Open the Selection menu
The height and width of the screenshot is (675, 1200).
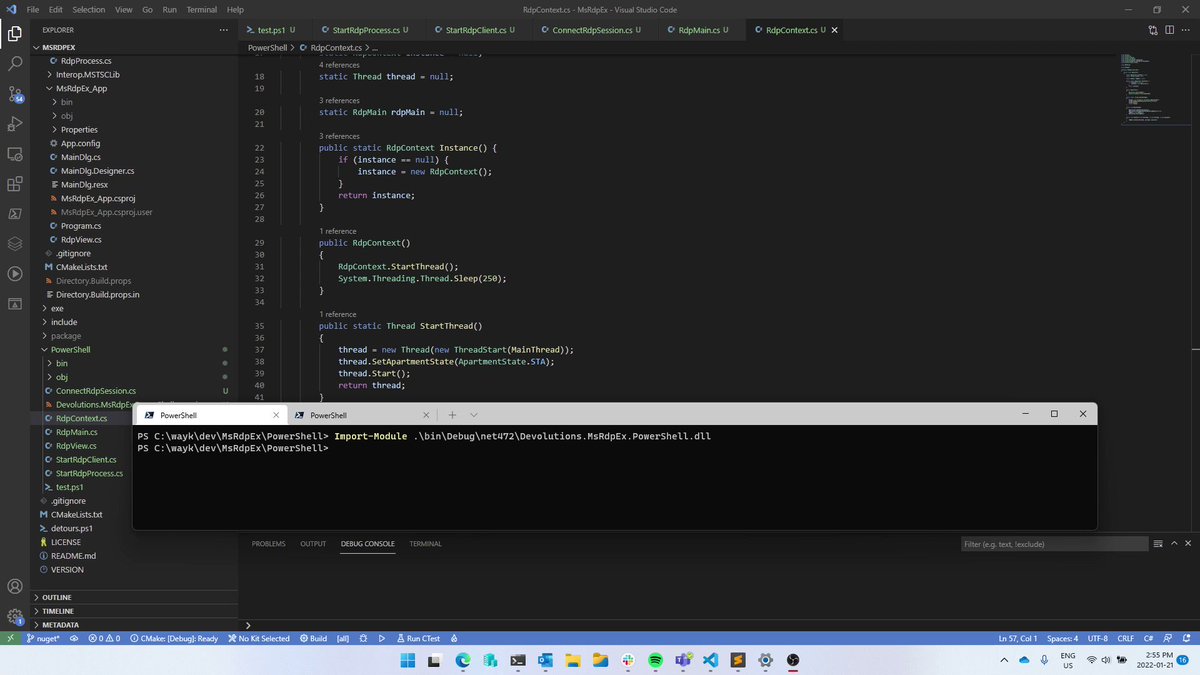click(x=88, y=9)
